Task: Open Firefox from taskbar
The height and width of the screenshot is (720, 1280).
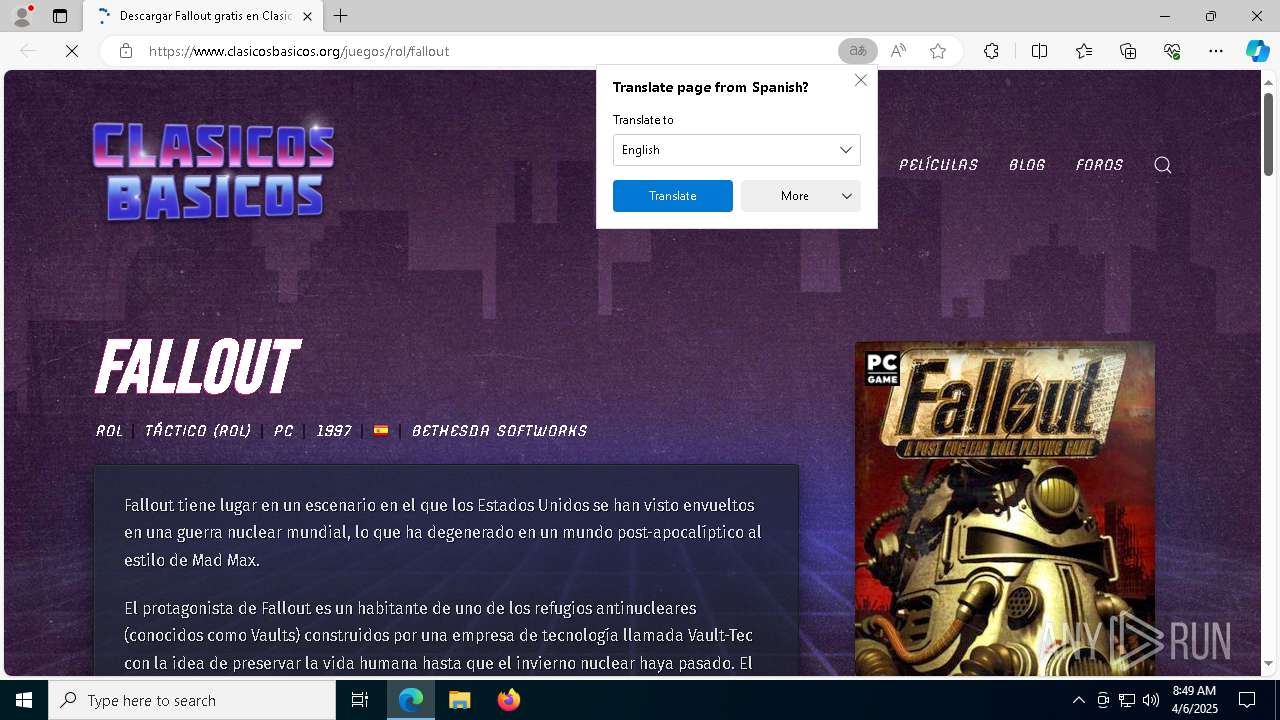Action: 509,700
